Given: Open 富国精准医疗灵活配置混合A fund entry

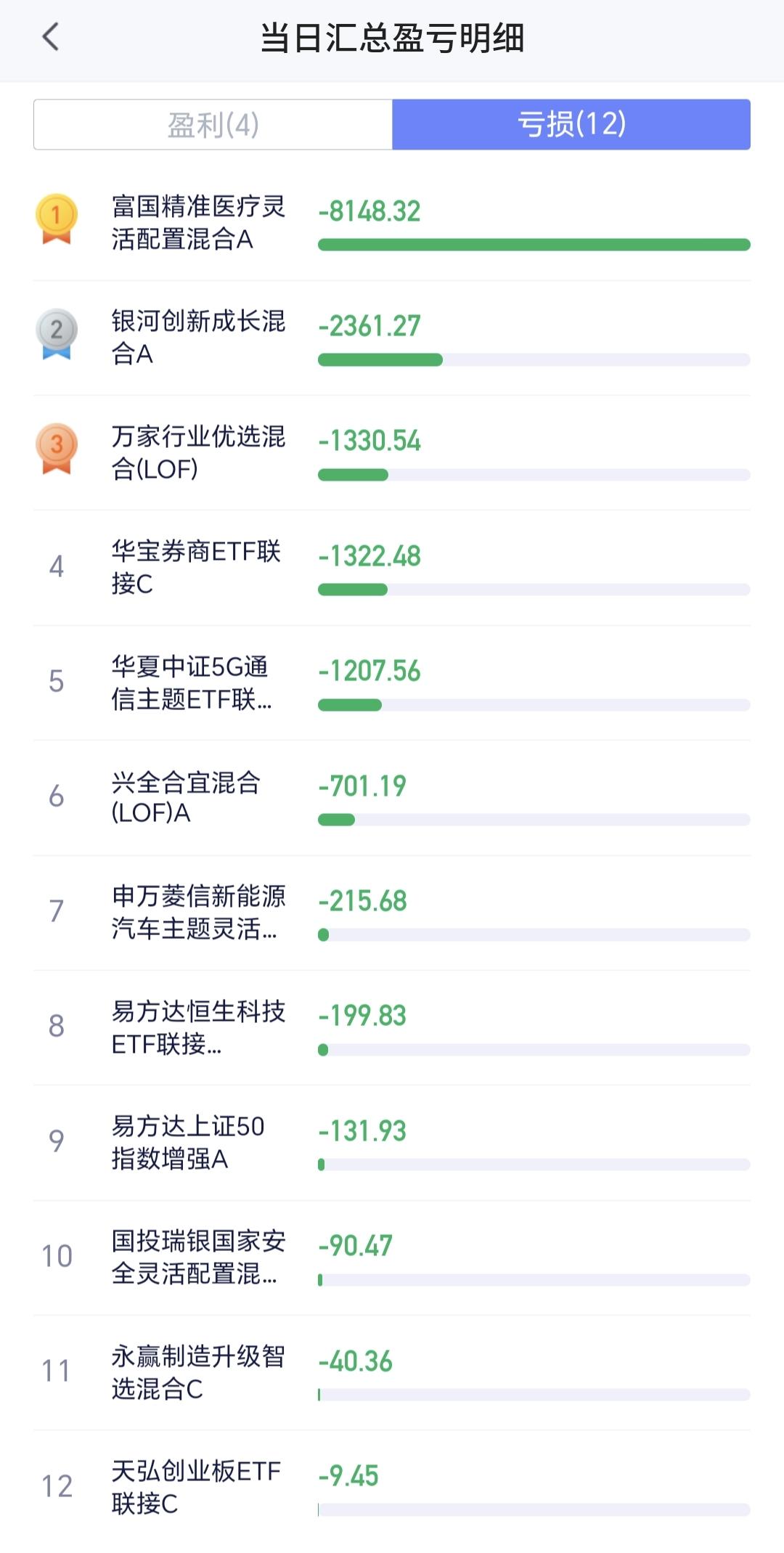Looking at the screenshot, I should click(392, 223).
